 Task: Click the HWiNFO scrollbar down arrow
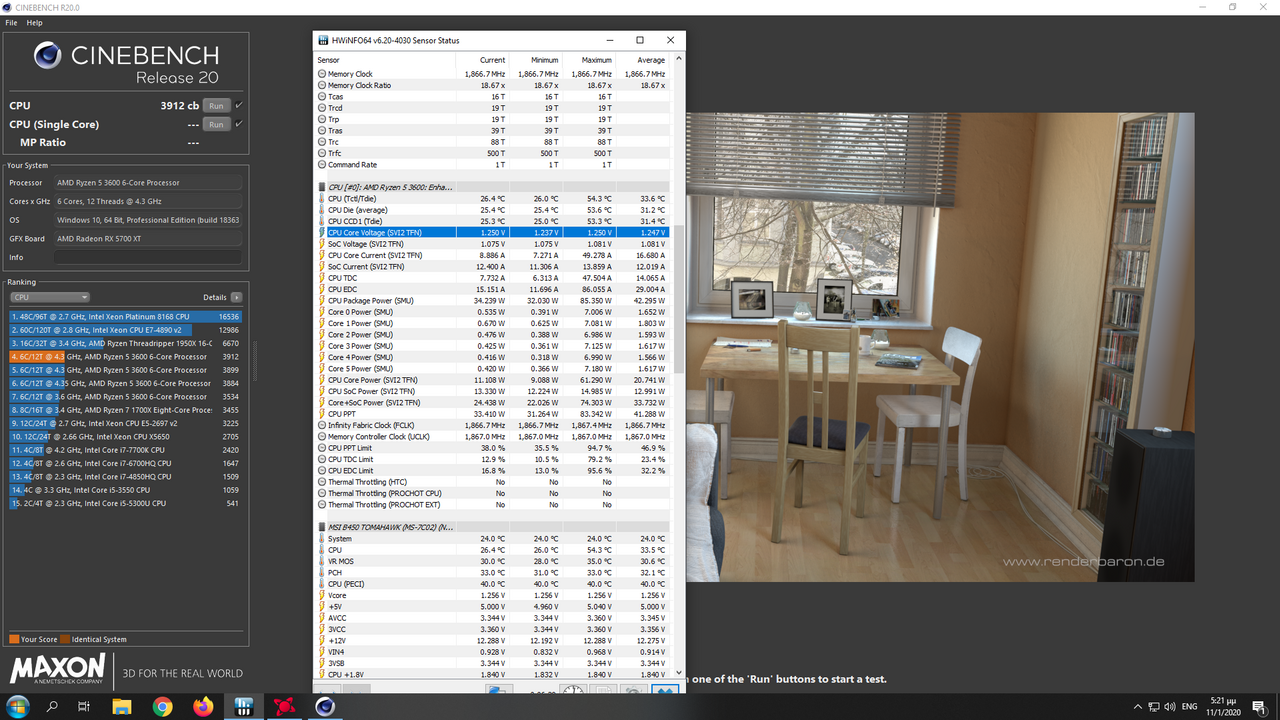point(680,675)
